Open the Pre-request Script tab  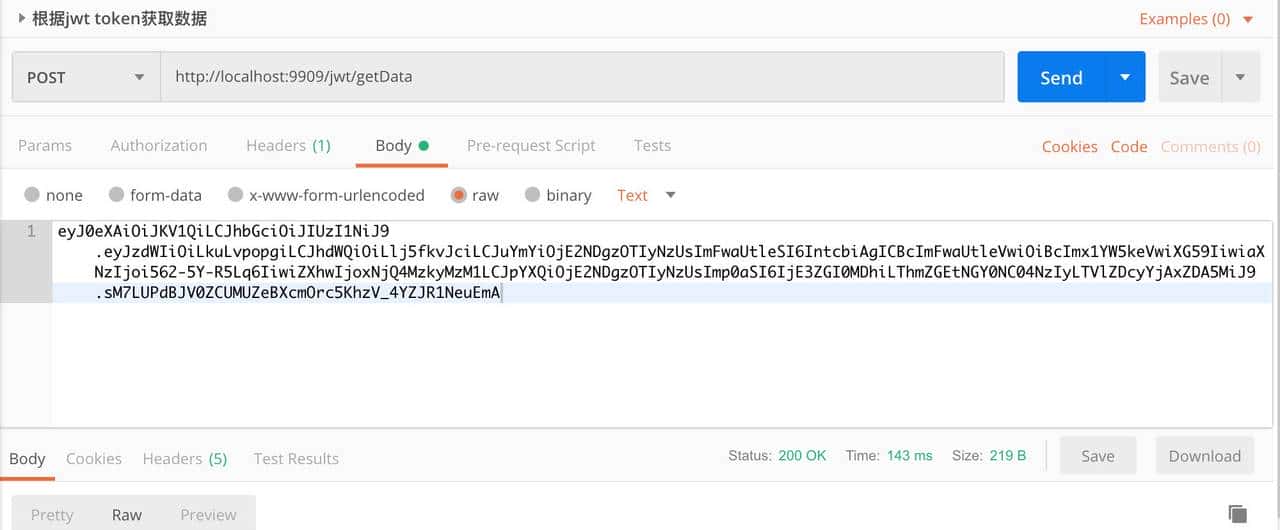point(531,146)
